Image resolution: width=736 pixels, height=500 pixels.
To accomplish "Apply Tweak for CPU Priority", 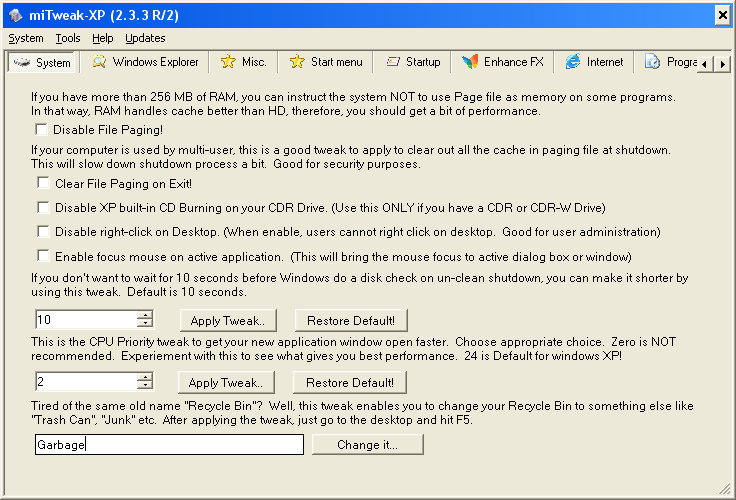I will [x=226, y=383].
